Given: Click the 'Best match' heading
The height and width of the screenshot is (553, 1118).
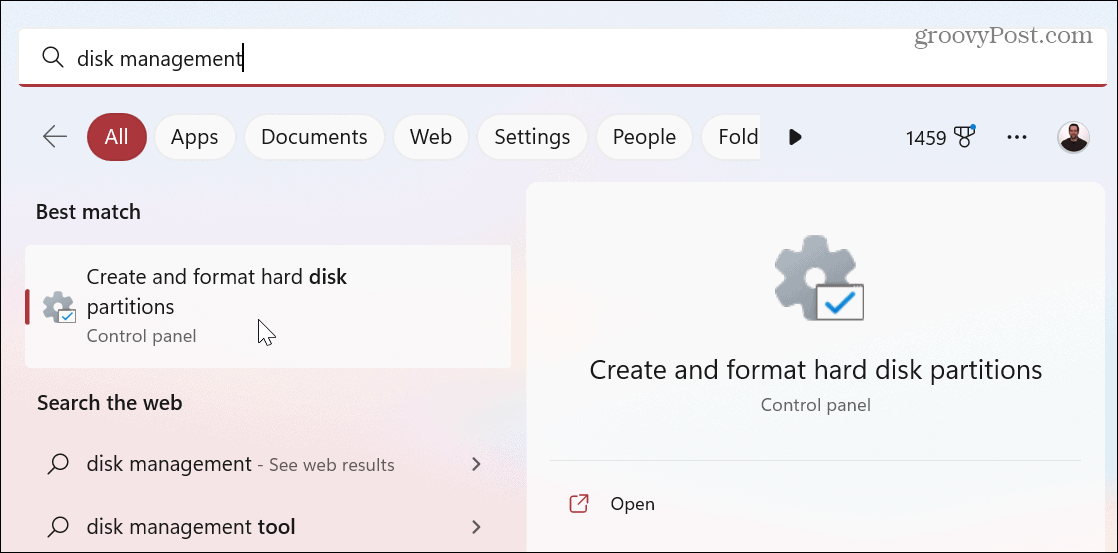Looking at the screenshot, I should [x=88, y=212].
